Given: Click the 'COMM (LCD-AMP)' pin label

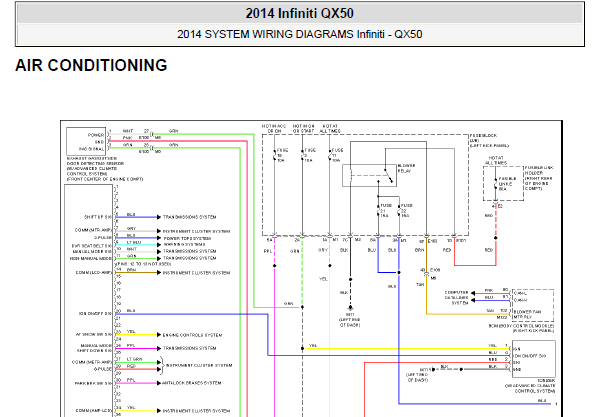Looking at the screenshot, I should point(94,273).
